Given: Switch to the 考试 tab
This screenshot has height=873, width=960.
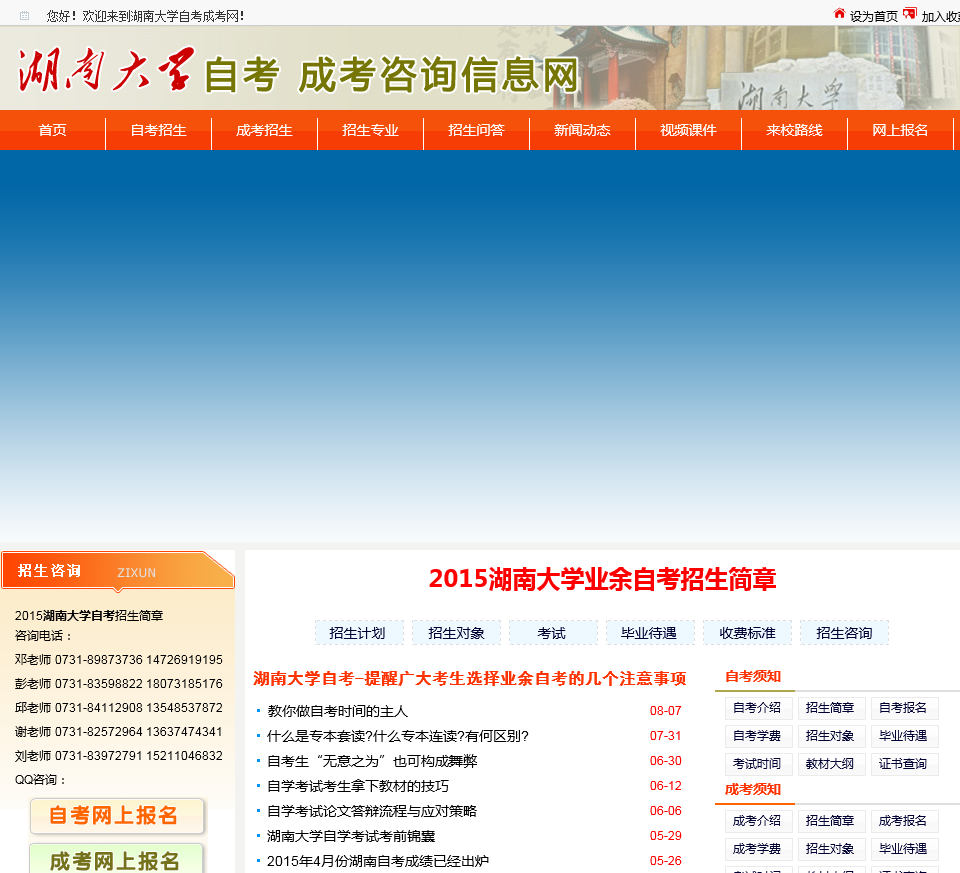Looking at the screenshot, I should pos(553,632).
